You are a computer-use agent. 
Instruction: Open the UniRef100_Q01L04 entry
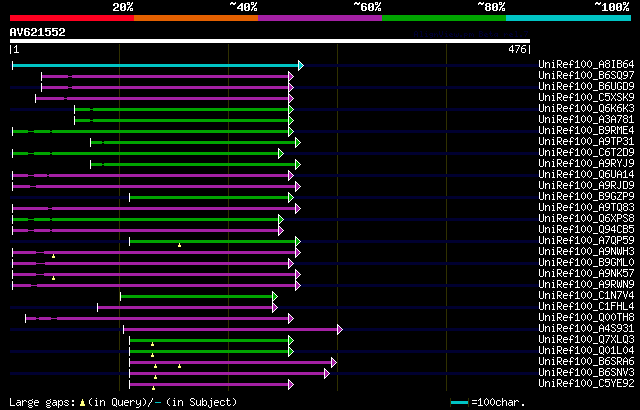click(586, 351)
